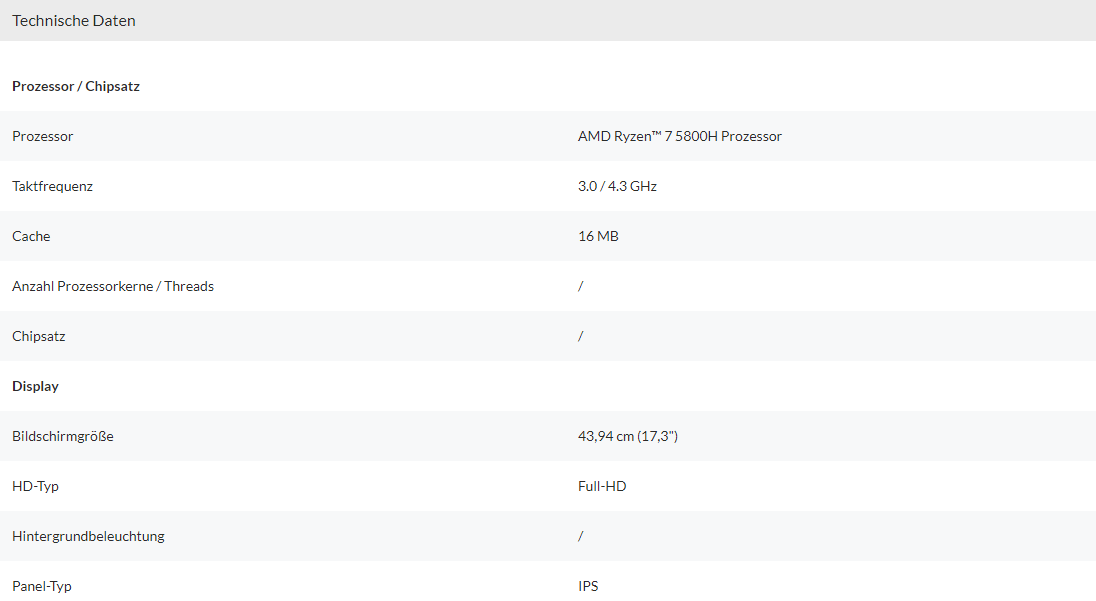The width and height of the screenshot is (1096, 601).
Task: Click the Technische Daten section header
Action: pos(74,21)
